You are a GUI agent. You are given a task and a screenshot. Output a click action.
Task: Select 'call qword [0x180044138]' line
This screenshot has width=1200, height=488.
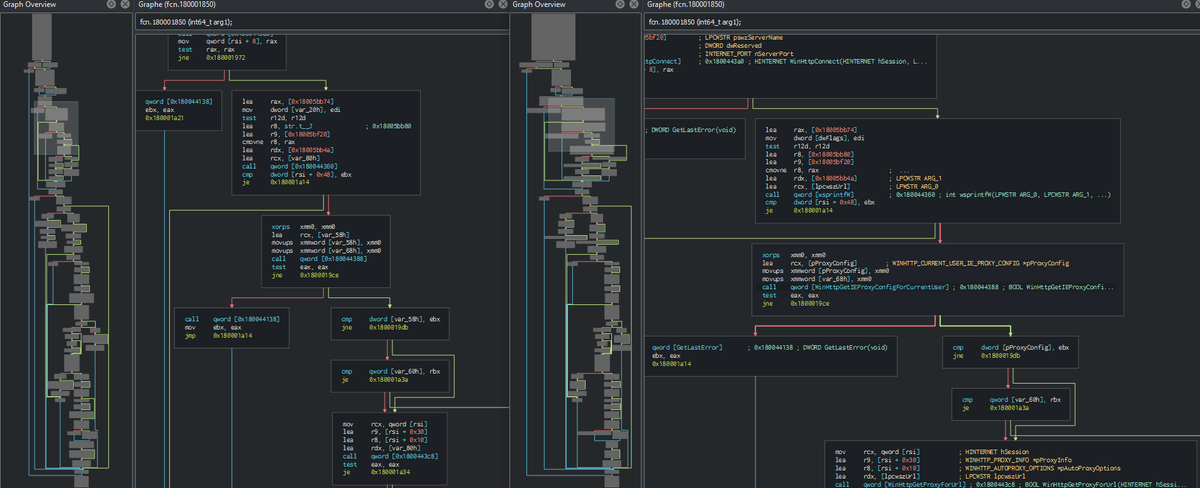coord(232,318)
